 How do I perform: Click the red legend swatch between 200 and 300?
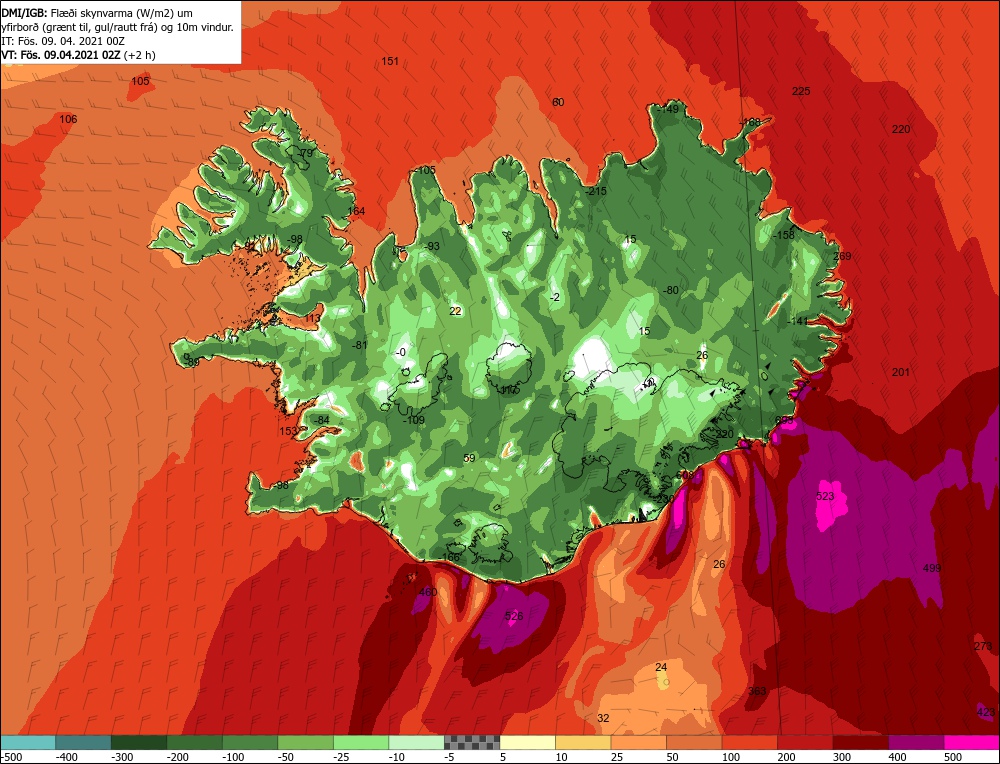click(x=805, y=742)
